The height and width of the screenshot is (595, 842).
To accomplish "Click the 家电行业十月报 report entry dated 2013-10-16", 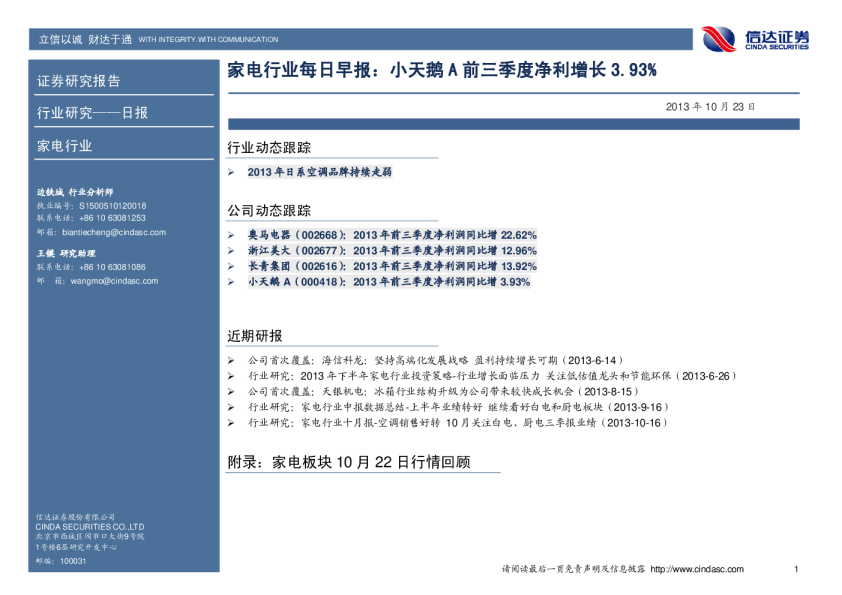I will click(x=457, y=423).
